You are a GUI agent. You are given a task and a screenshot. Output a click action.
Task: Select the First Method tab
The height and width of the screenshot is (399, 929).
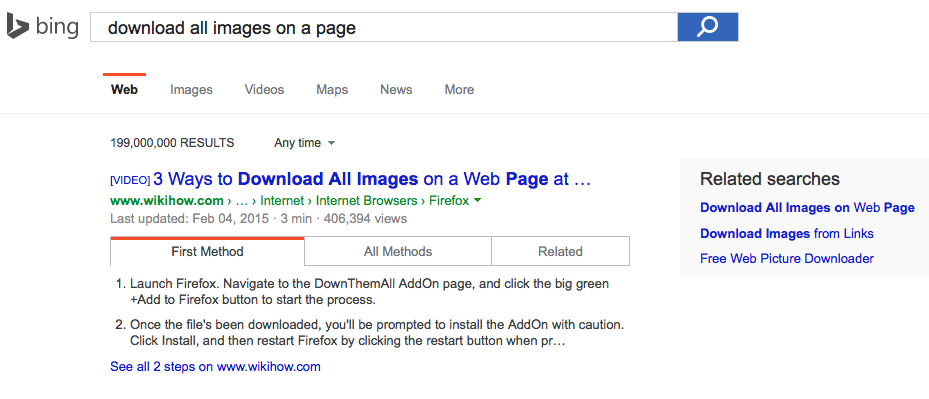[207, 251]
